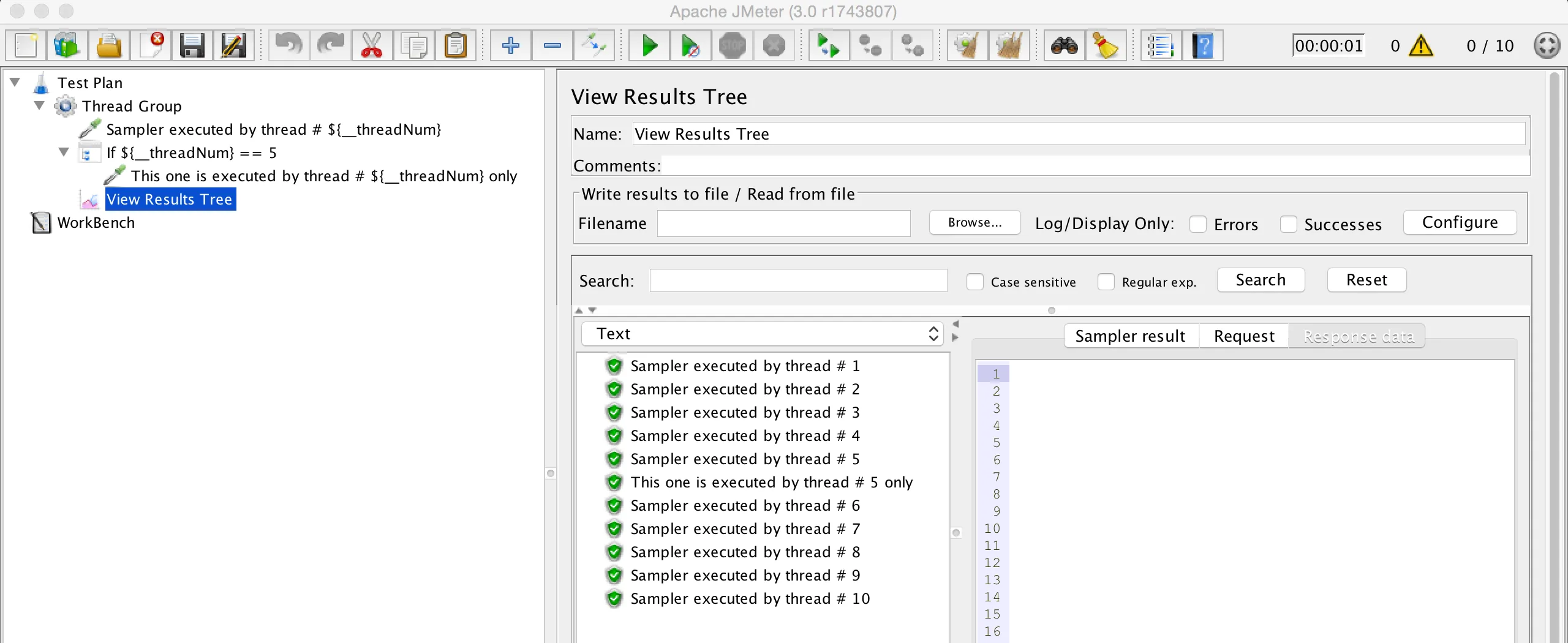1568x643 pixels.
Task: Cut the selected element with scissors
Action: [x=372, y=45]
